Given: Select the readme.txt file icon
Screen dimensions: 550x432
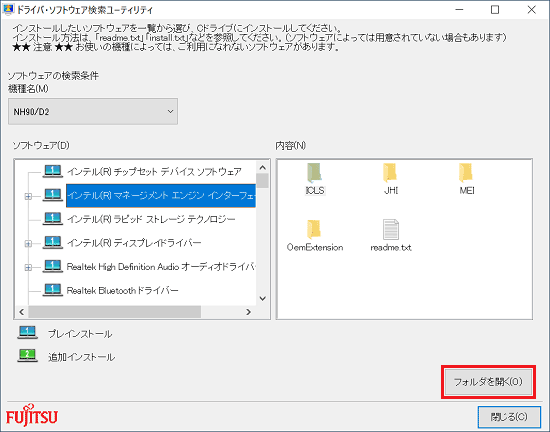Looking at the screenshot, I should tap(390, 229).
